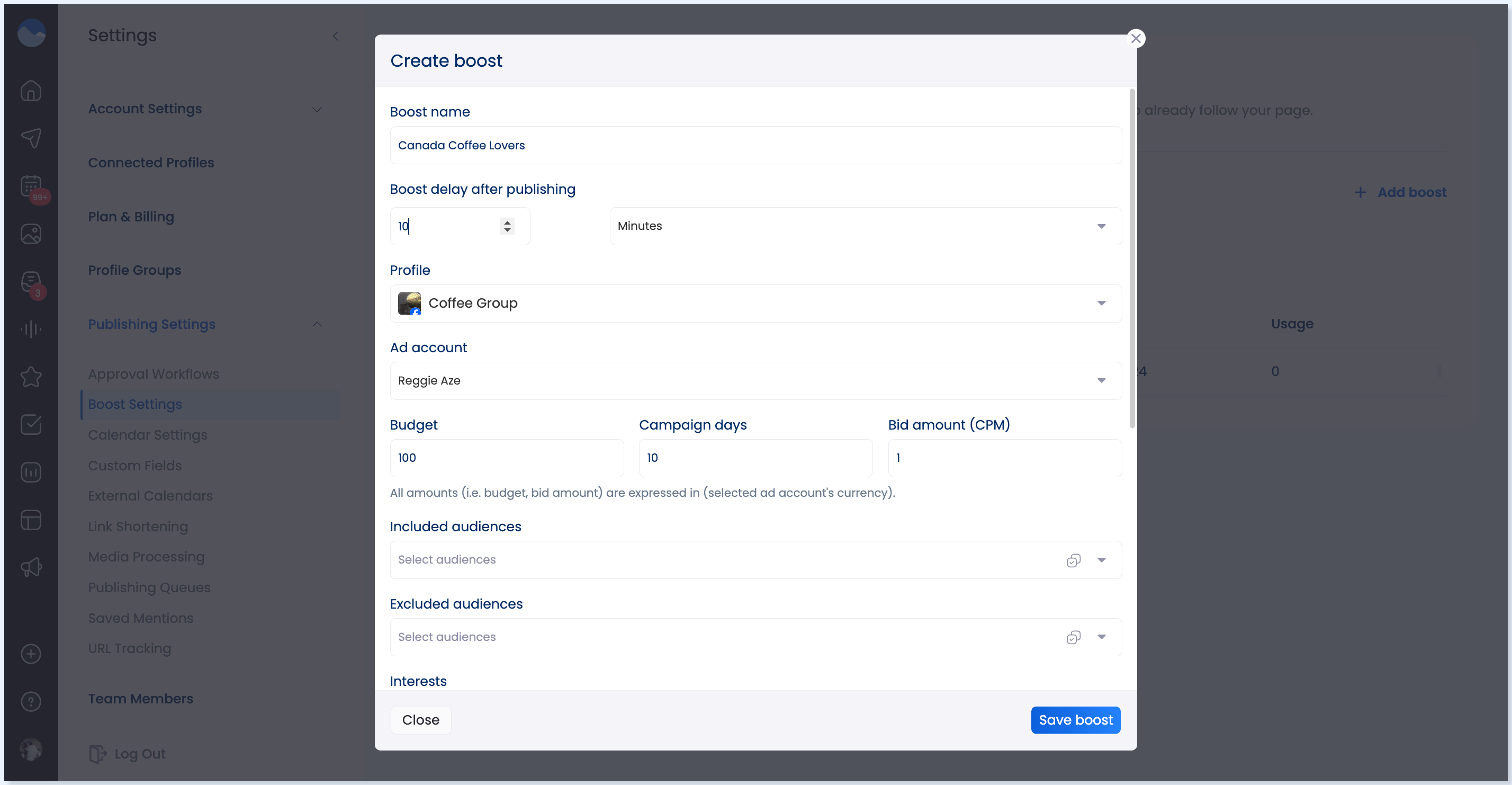
Task: Open the tasks checkmark icon
Action: coord(31,424)
